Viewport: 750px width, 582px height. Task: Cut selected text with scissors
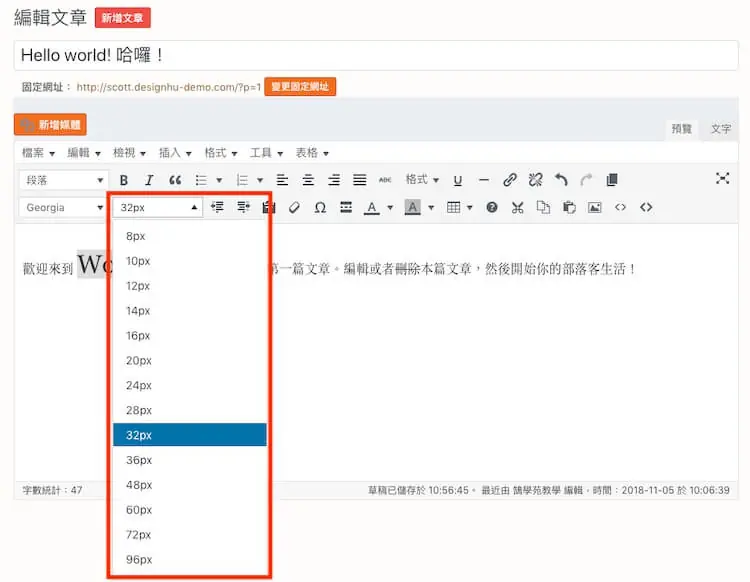coord(518,207)
